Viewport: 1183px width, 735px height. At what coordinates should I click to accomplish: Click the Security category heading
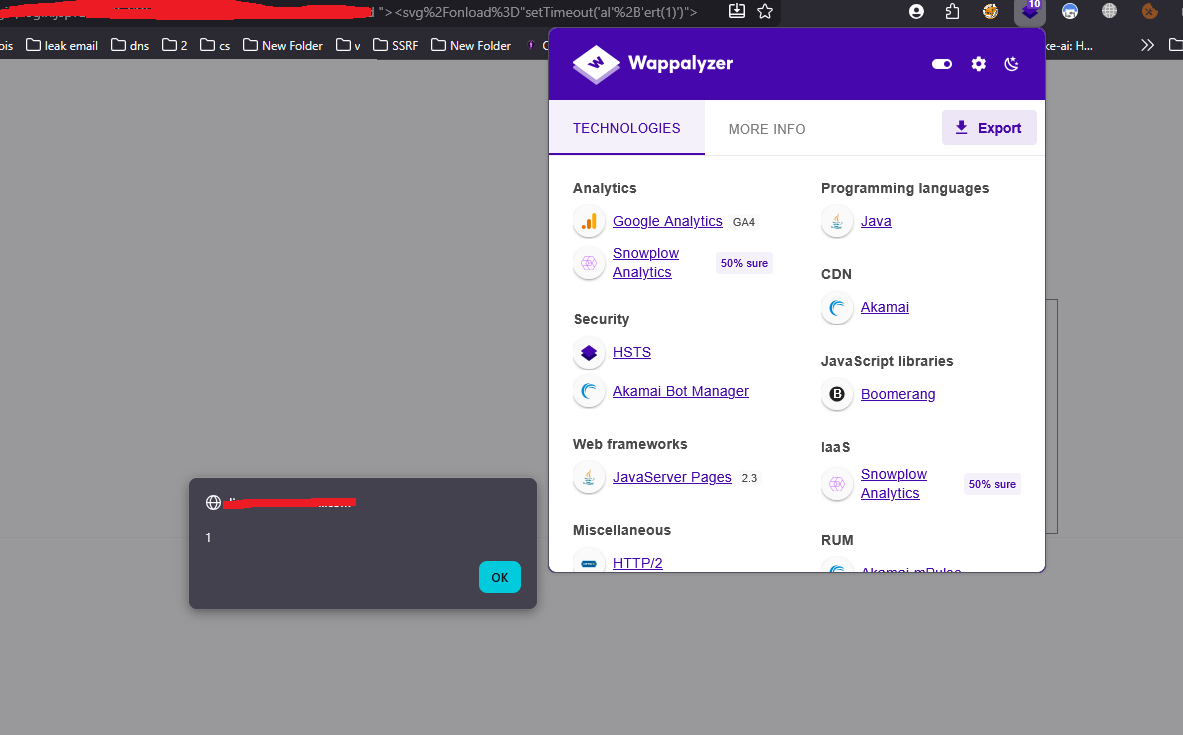[x=601, y=319]
